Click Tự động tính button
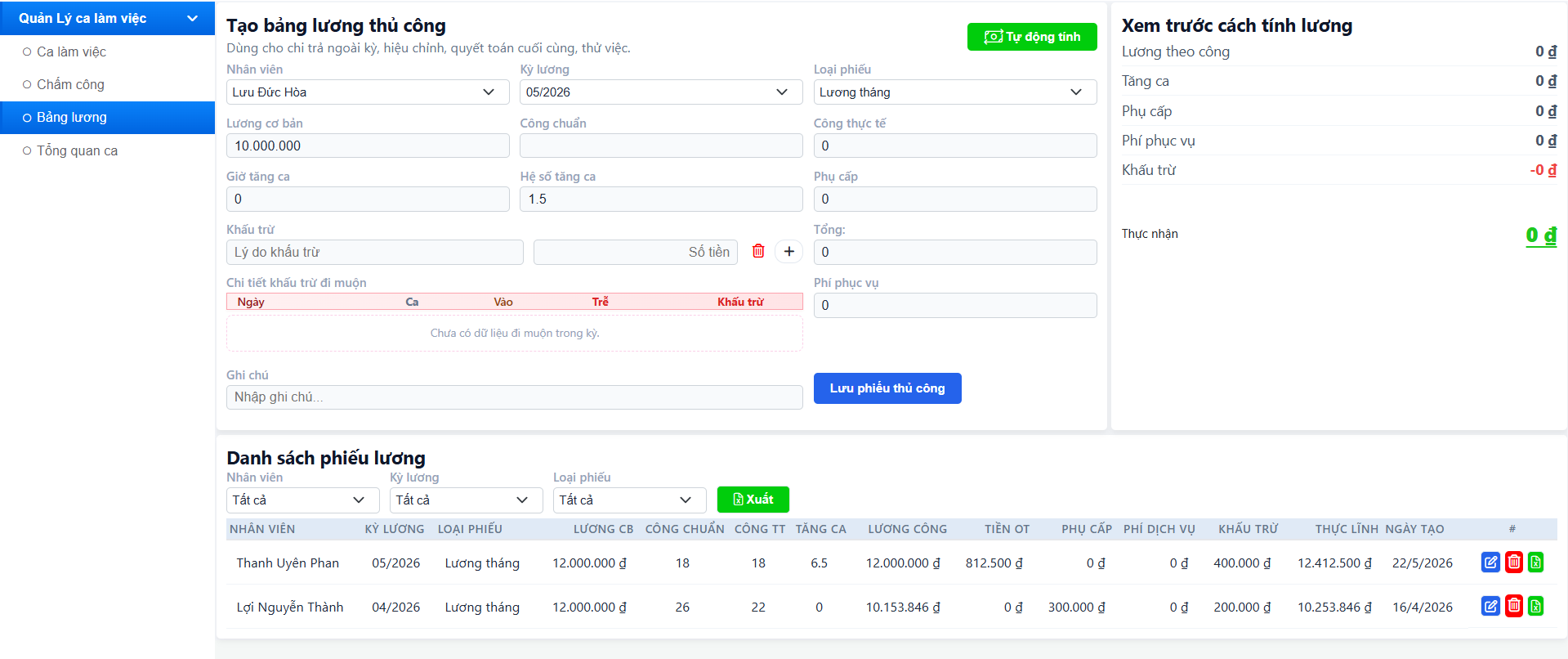 tap(1032, 37)
